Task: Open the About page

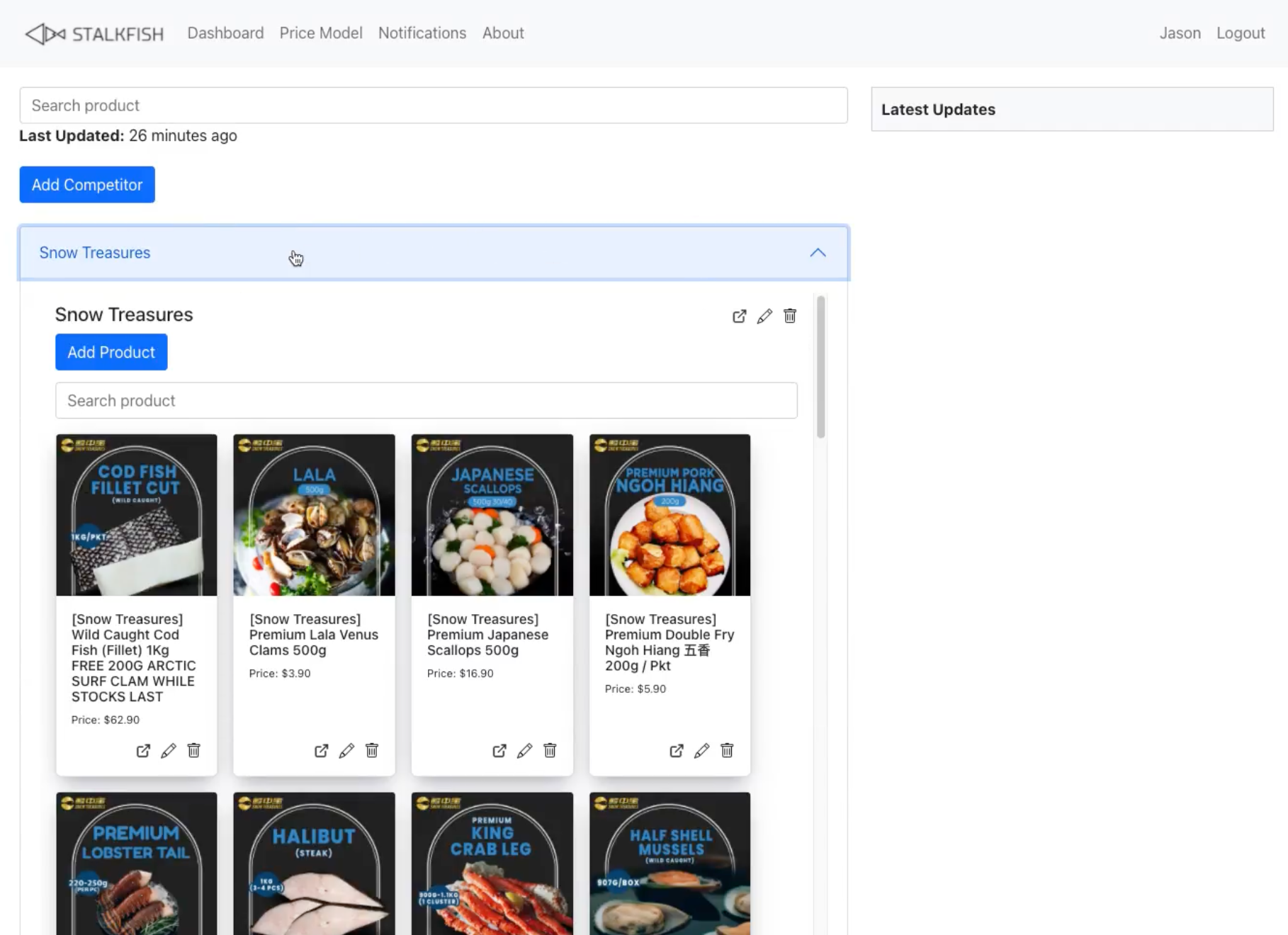Action: tap(503, 33)
